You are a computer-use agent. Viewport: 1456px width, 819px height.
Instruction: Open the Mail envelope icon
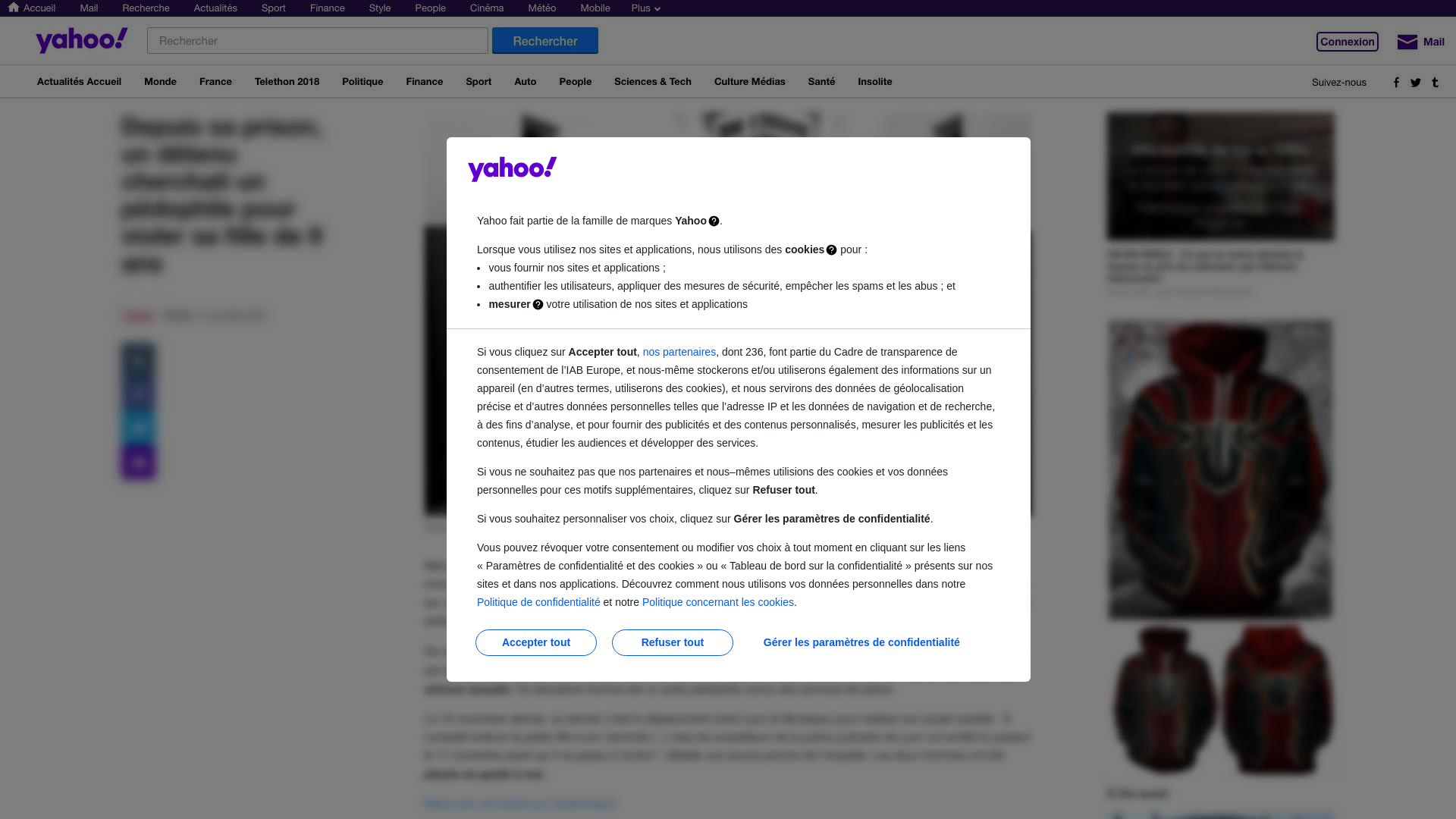click(1407, 42)
